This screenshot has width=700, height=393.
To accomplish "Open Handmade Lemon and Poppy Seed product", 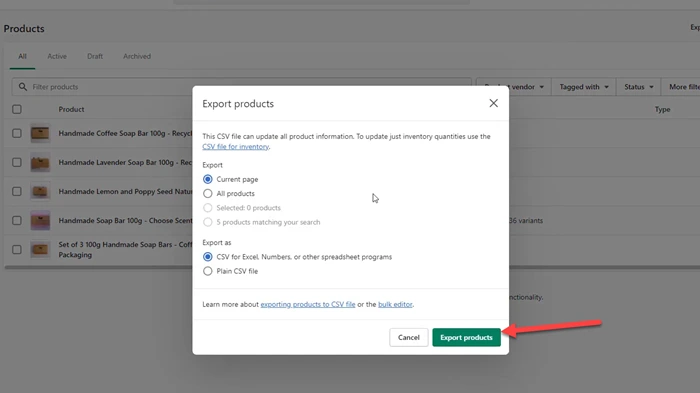I will point(125,192).
